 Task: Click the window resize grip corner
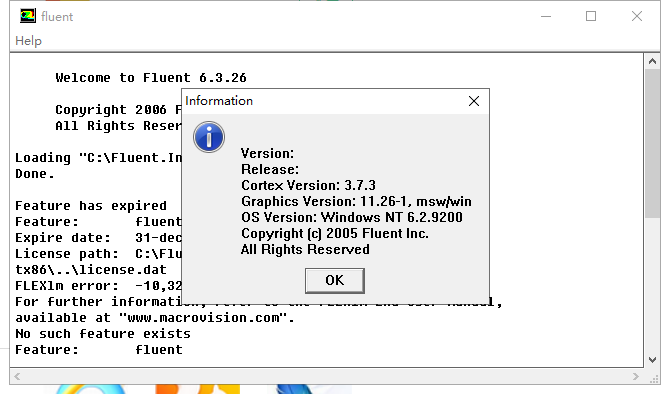(x=654, y=378)
